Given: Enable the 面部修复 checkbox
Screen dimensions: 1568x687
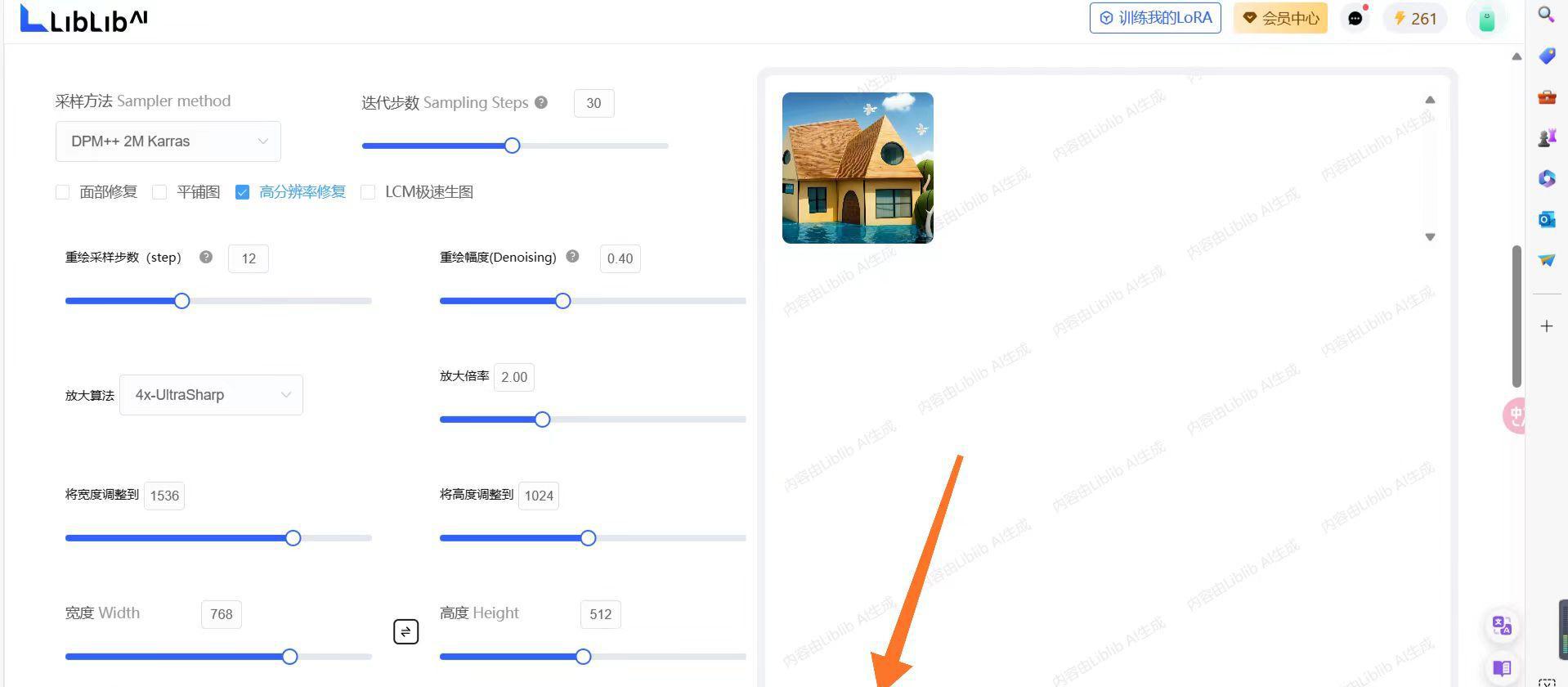Looking at the screenshot, I should coord(62,192).
